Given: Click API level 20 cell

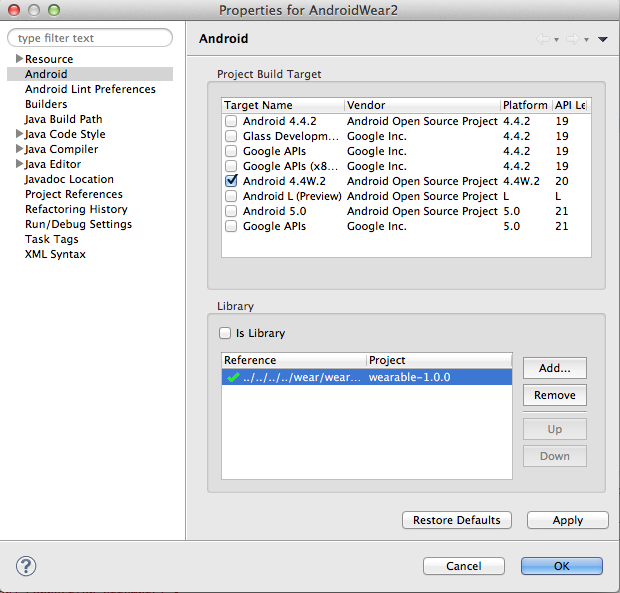Looking at the screenshot, I should pyautogui.click(x=562, y=181).
